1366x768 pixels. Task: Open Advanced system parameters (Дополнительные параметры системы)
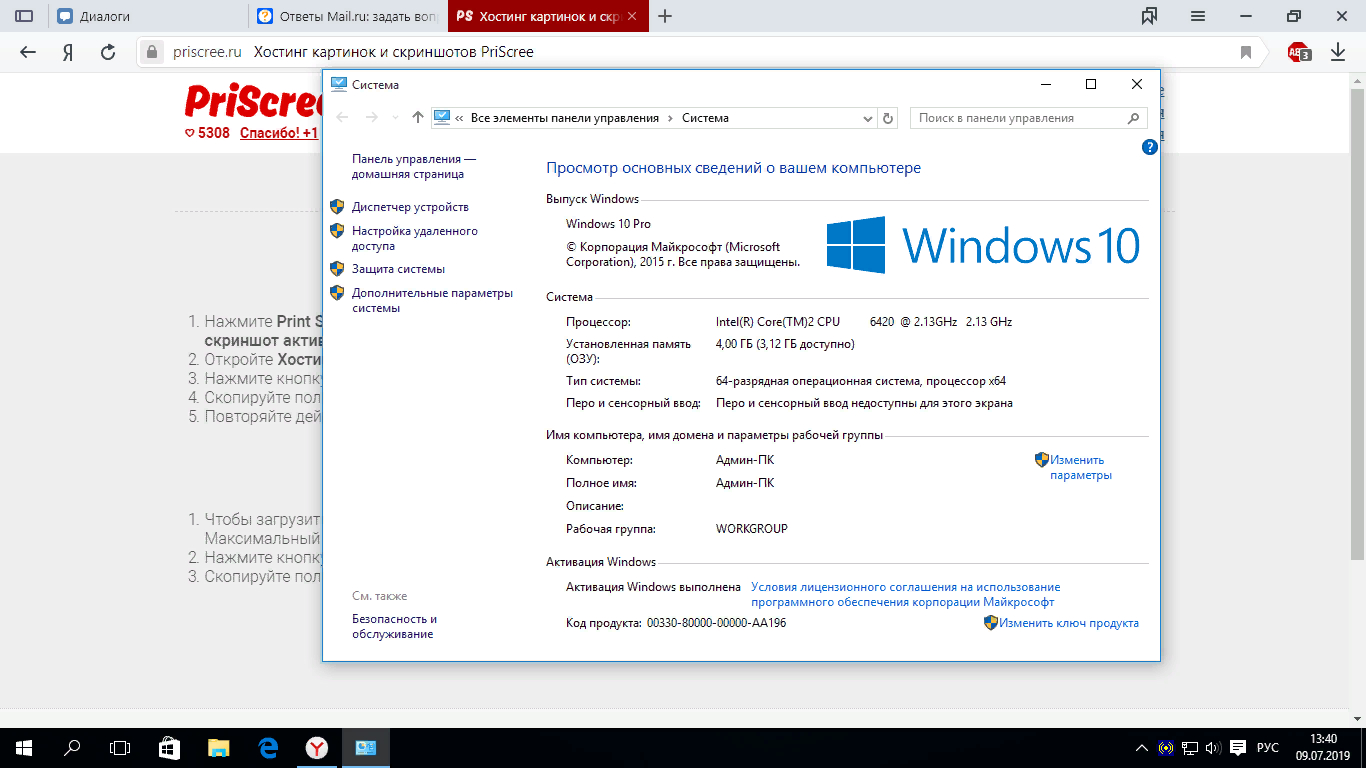[x=432, y=300]
